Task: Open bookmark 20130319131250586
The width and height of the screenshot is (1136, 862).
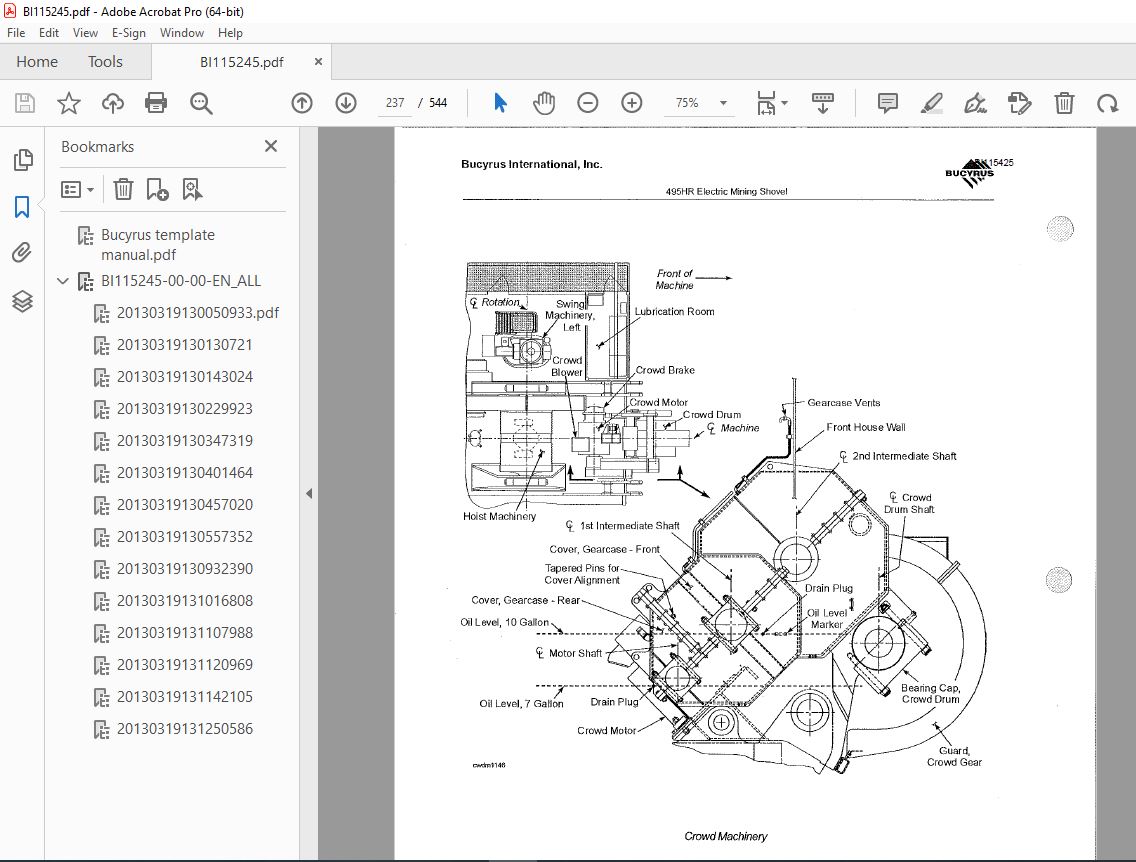Action: tap(185, 729)
